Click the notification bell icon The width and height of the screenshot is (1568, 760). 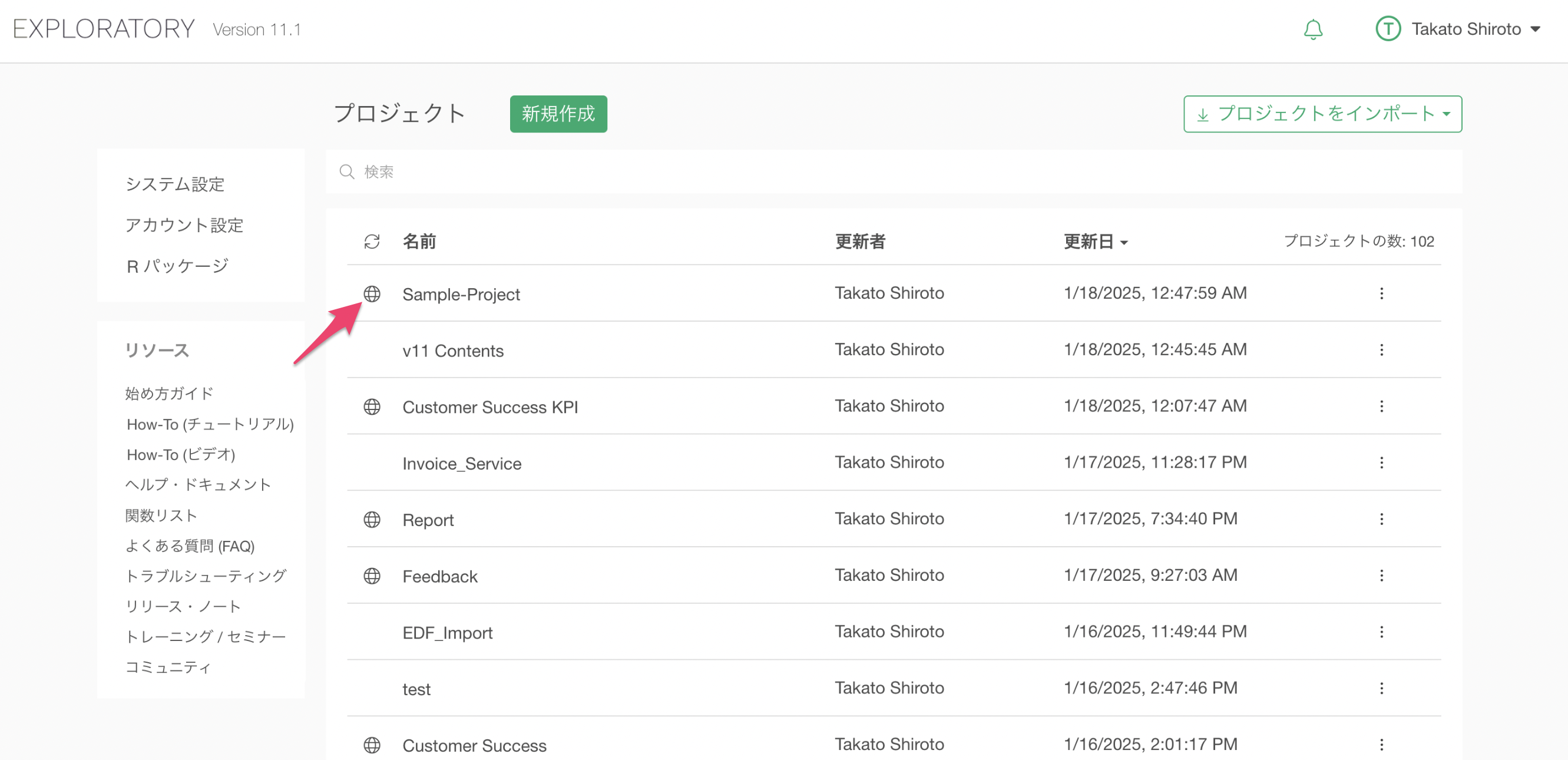(1313, 29)
